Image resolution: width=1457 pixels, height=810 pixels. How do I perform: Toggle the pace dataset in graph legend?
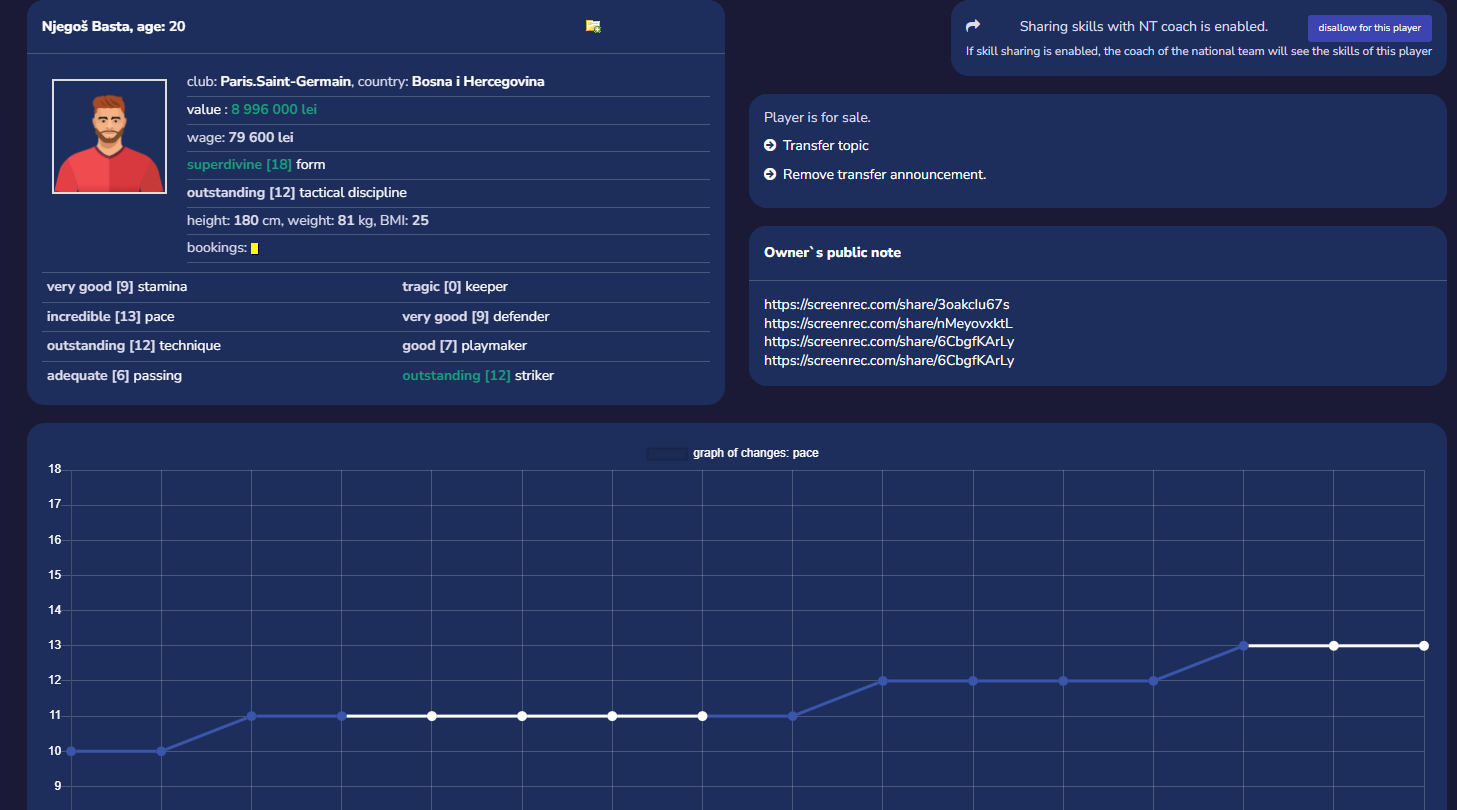[667, 453]
